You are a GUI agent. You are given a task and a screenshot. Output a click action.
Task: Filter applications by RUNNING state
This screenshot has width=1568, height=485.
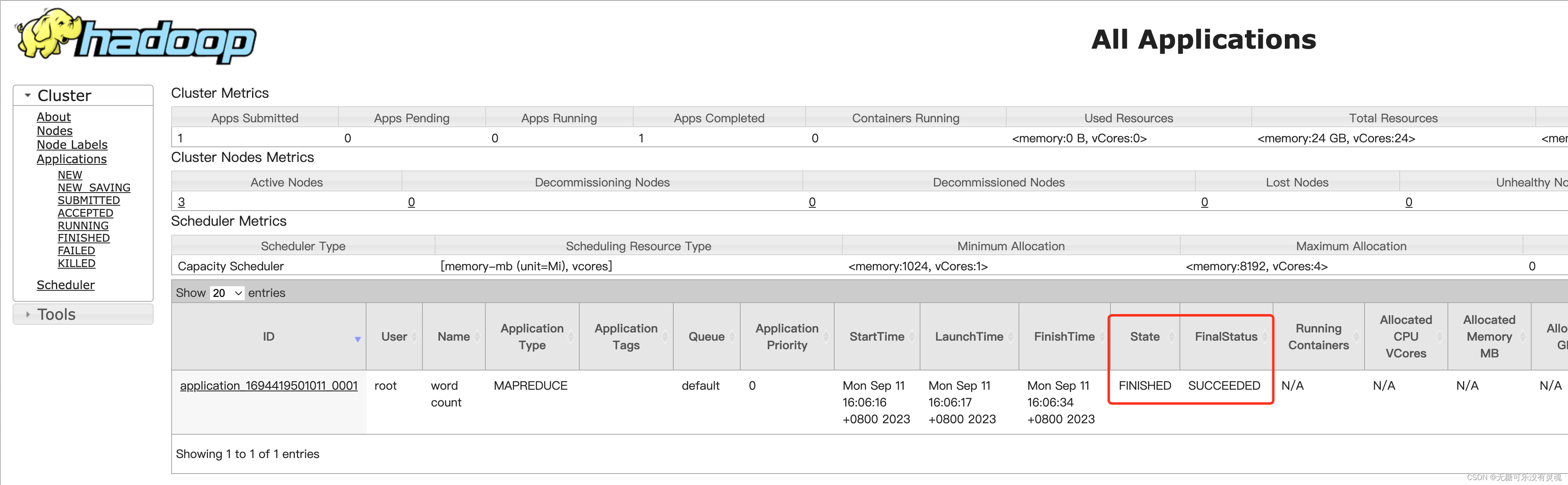(x=83, y=225)
